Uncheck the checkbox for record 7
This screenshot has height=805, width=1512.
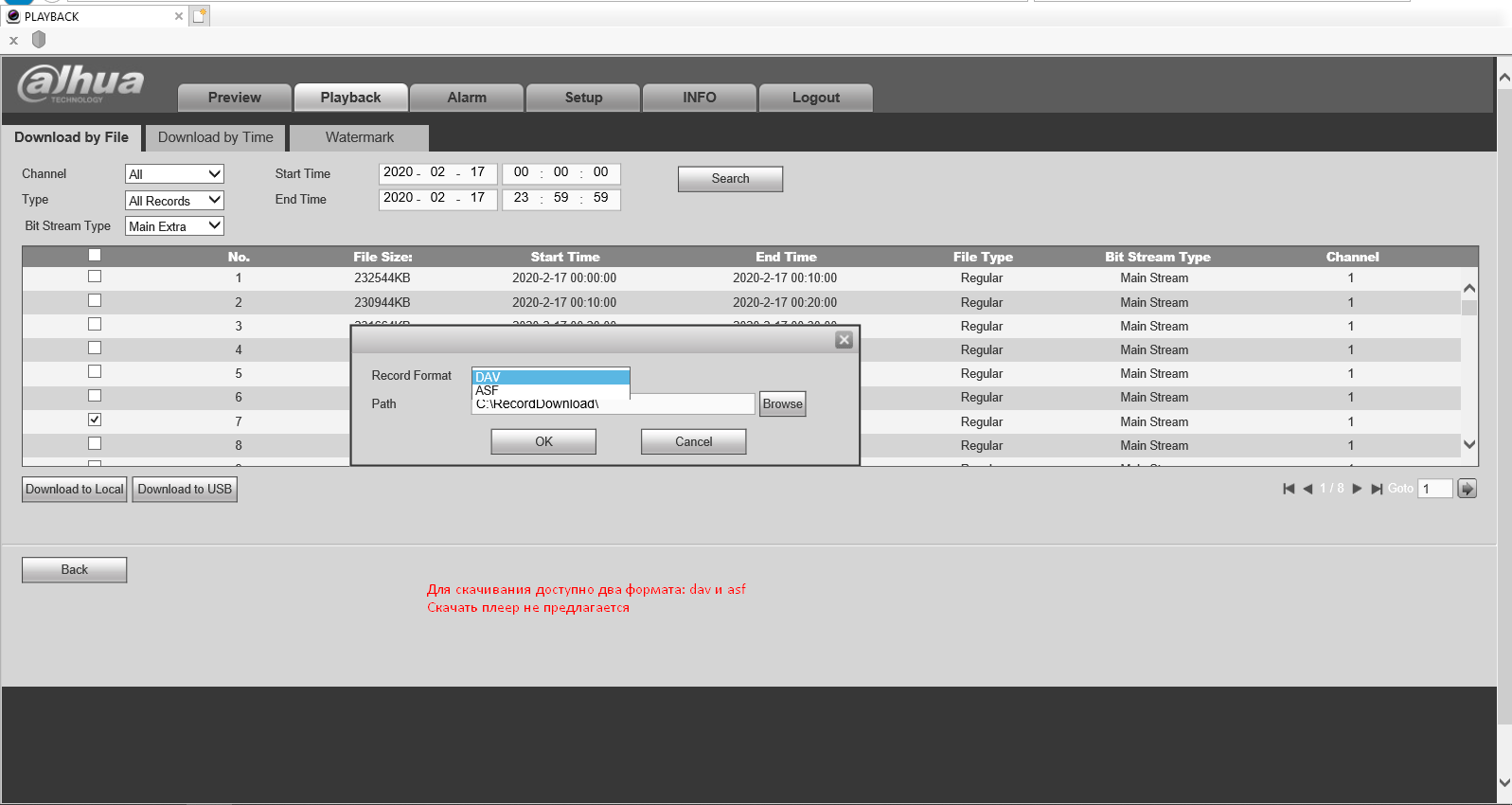pyautogui.click(x=95, y=420)
